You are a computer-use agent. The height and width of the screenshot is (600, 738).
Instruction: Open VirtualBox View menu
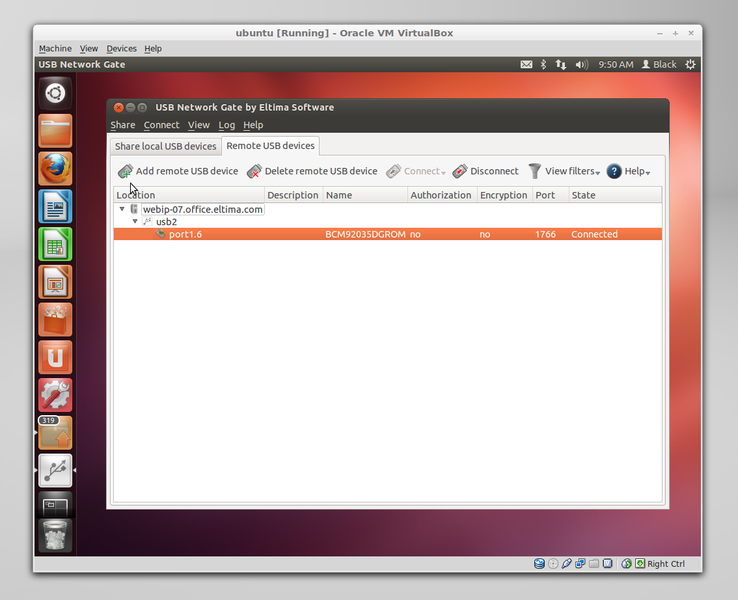point(88,48)
